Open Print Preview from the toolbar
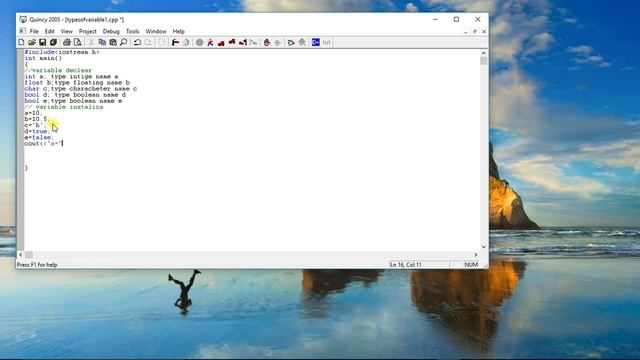 pyautogui.click(x=78, y=42)
